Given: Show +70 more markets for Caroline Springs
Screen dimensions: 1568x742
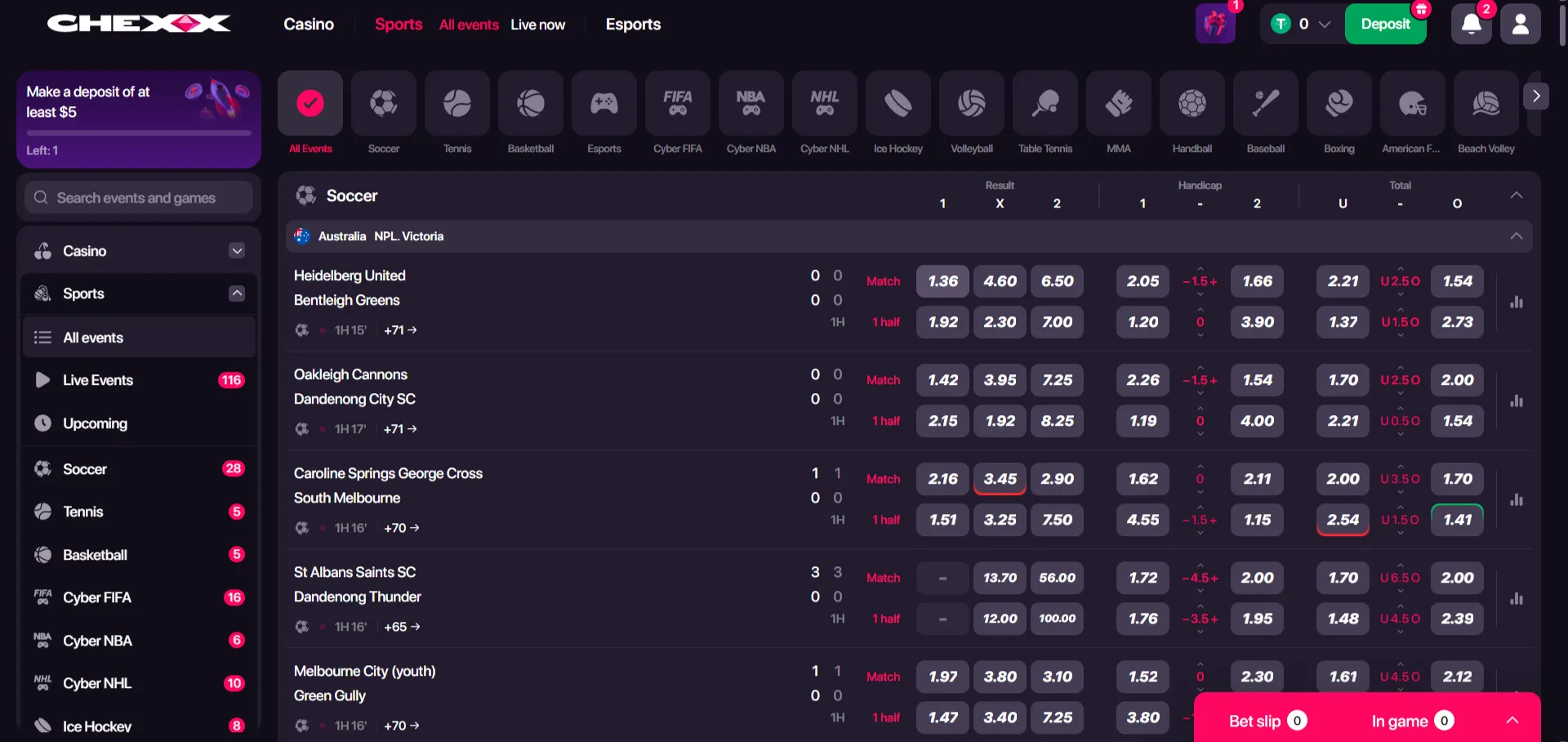Looking at the screenshot, I should click(401, 528).
